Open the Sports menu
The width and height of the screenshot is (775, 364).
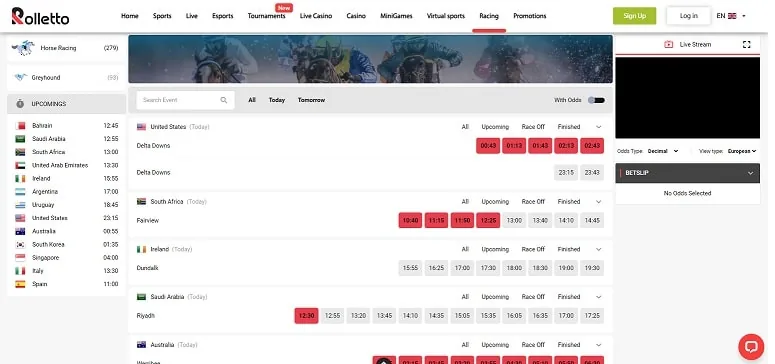[162, 16]
